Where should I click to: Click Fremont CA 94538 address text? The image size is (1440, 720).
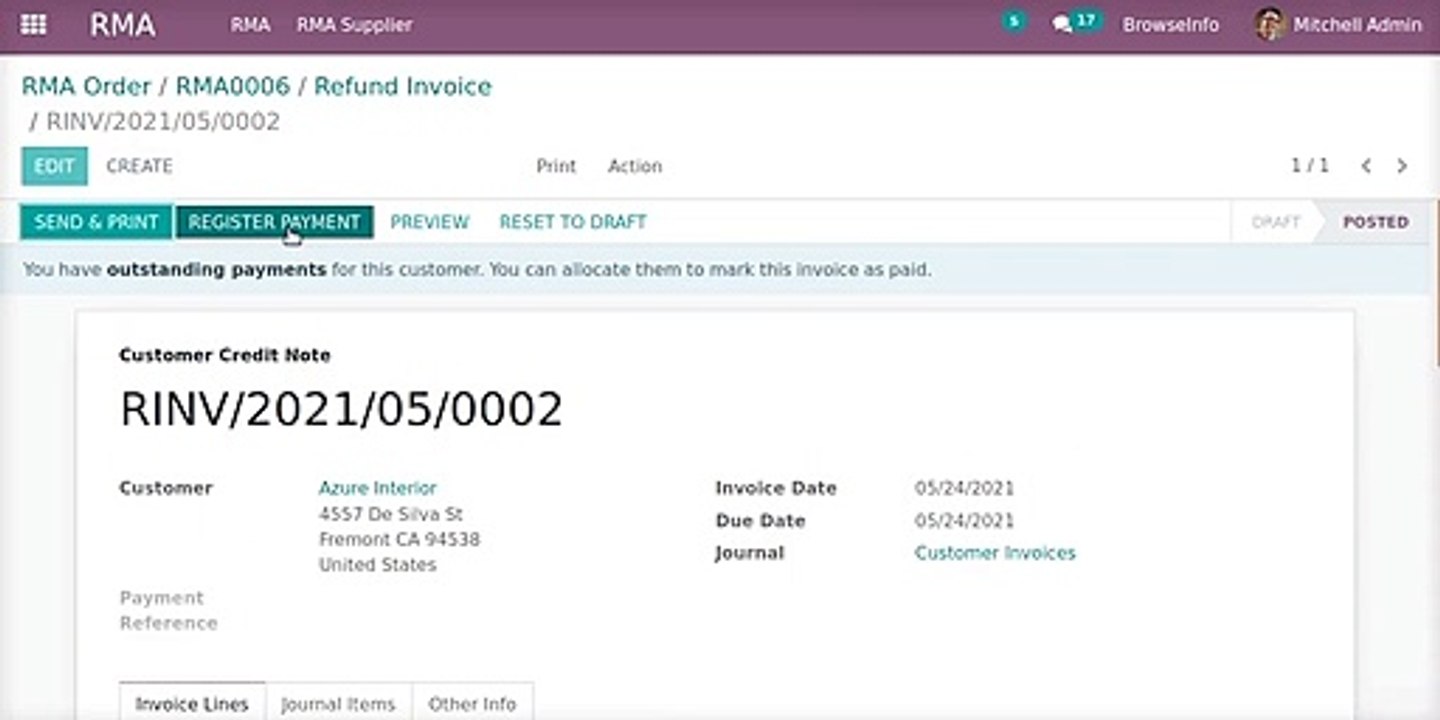click(399, 539)
